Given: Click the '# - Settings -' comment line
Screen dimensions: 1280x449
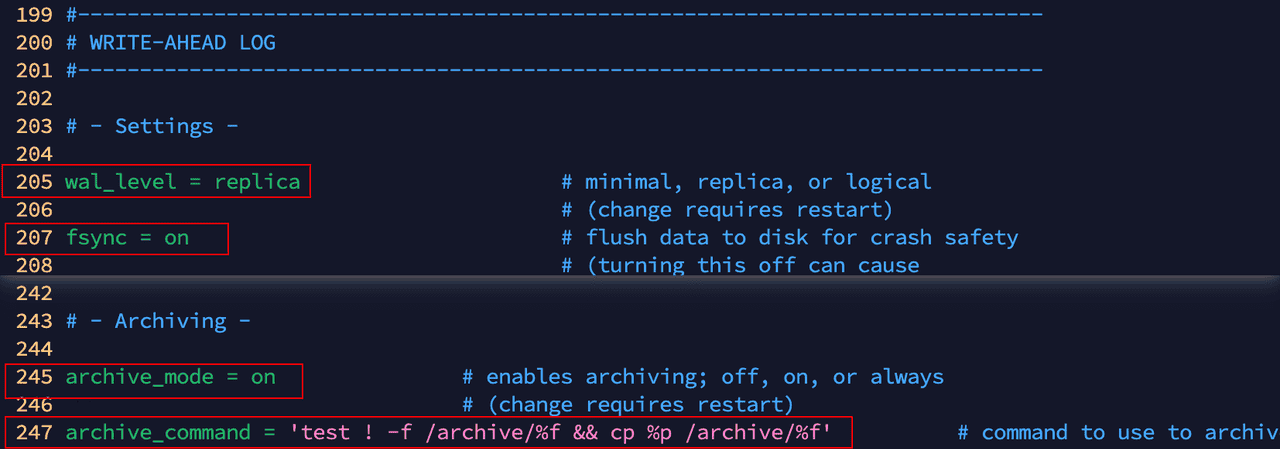Looking at the screenshot, I should coord(152,126).
